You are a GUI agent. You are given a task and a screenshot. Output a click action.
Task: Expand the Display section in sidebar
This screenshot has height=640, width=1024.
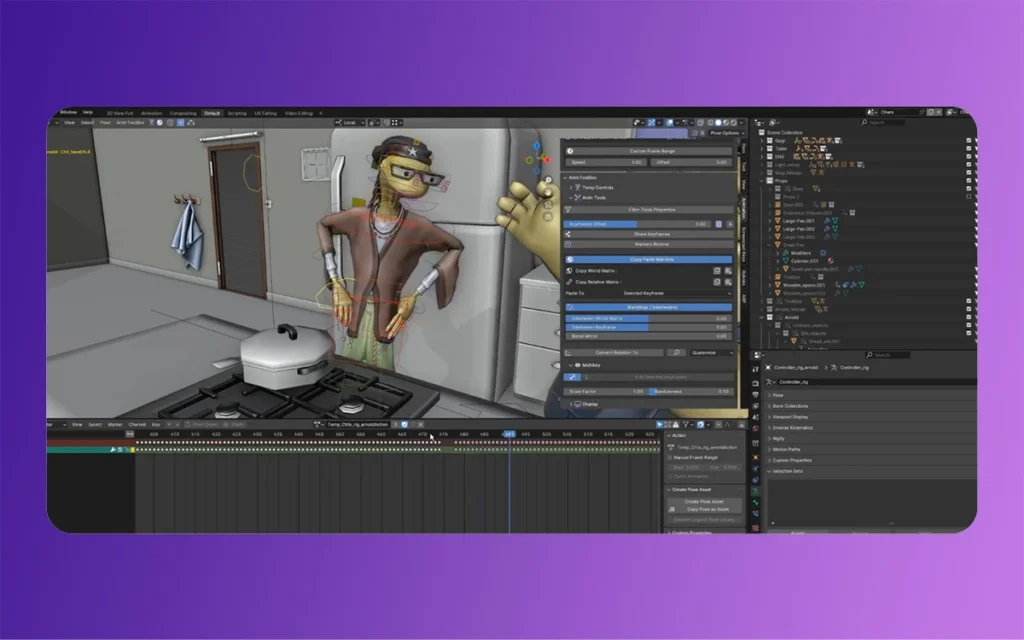tap(571, 404)
